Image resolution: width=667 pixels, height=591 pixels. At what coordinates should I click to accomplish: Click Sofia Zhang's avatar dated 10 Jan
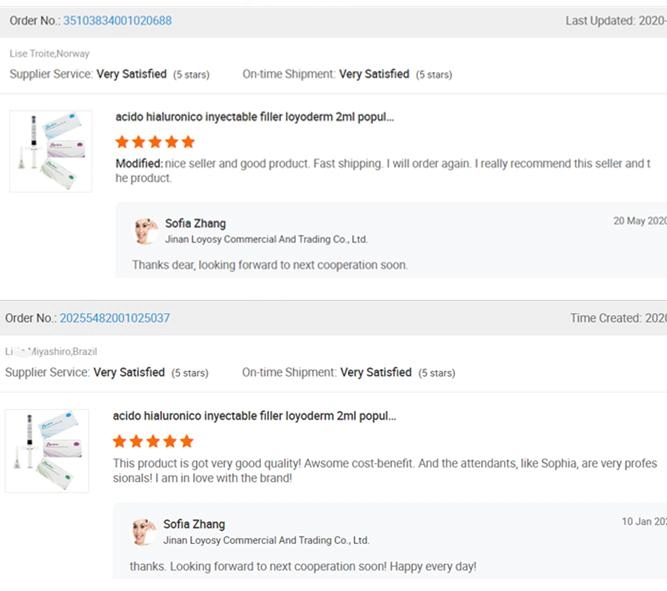tap(144, 531)
